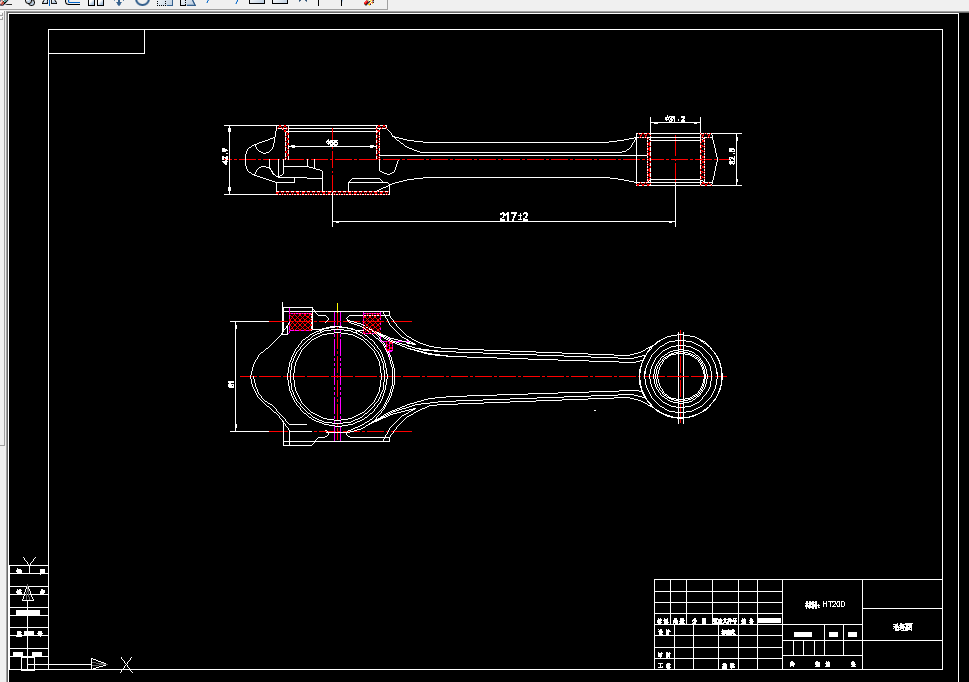Select the 32.5 dimension right of top view
The height and width of the screenshot is (682, 969).
click(x=732, y=156)
